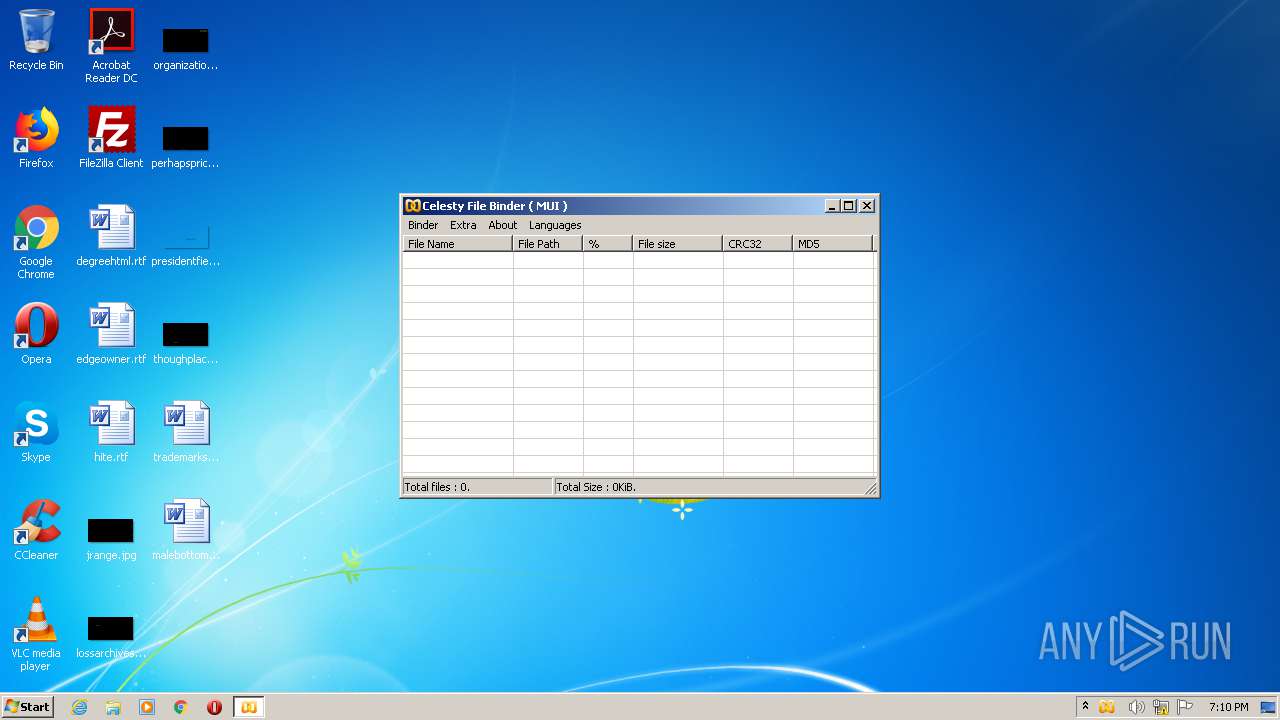
Task: Select the thoughplac... desktop file
Action: (186, 342)
